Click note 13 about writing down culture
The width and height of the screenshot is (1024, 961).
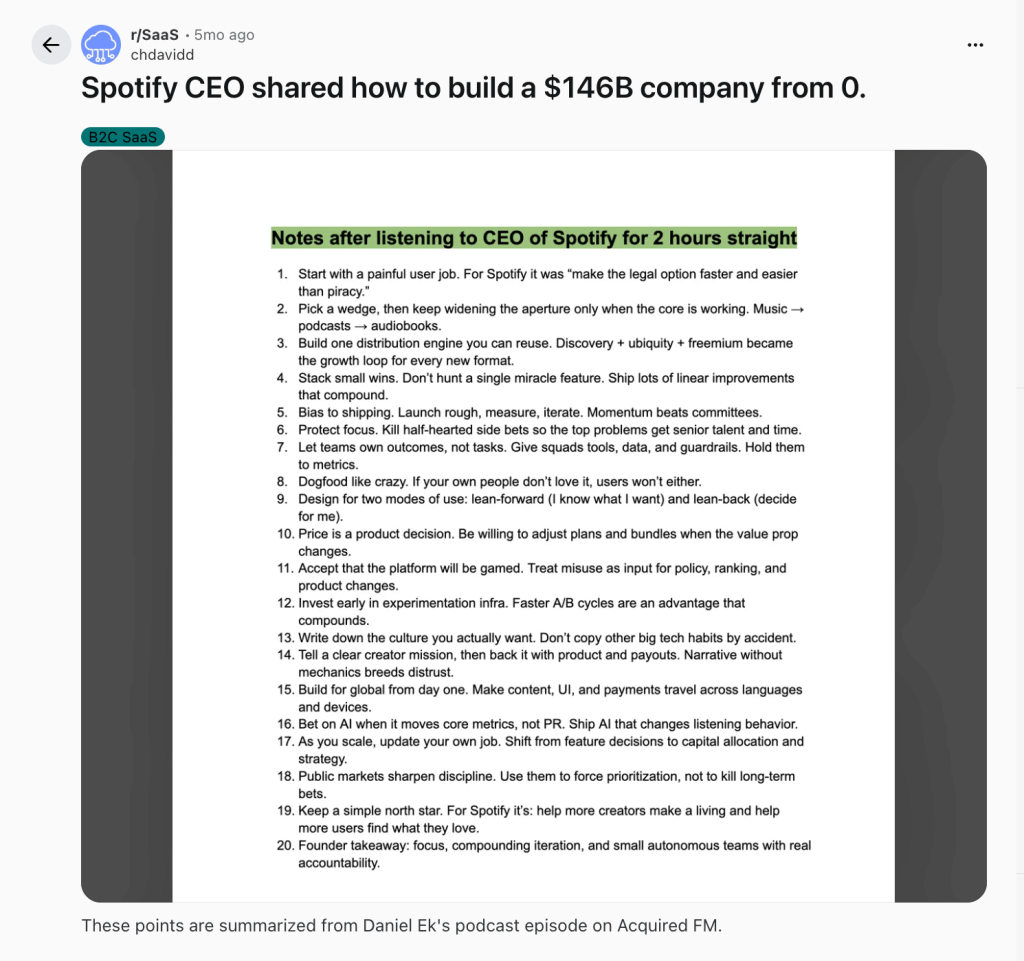point(546,638)
